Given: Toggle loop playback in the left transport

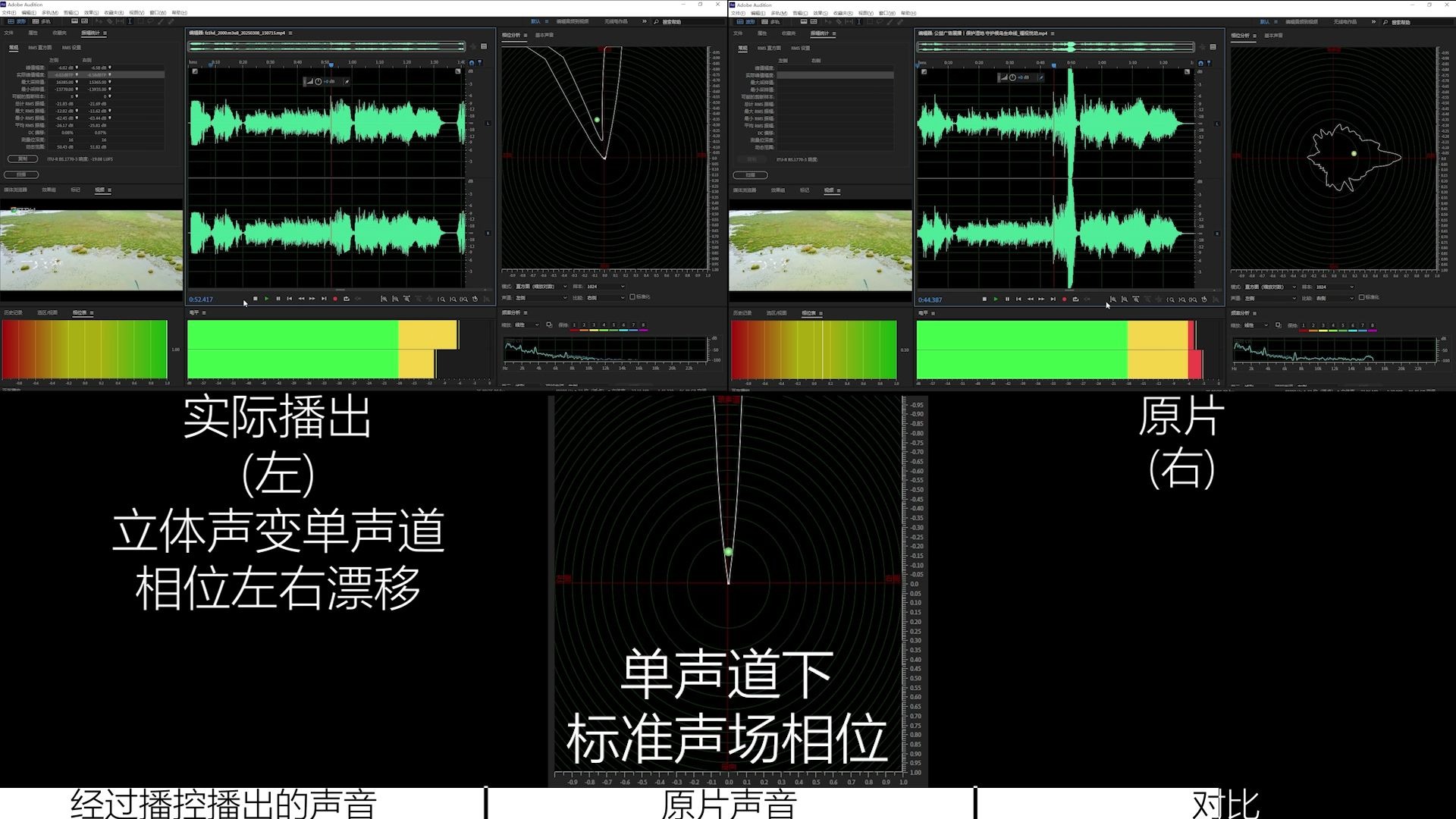Looking at the screenshot, I should pyautogui.click(x=347, y=299).
